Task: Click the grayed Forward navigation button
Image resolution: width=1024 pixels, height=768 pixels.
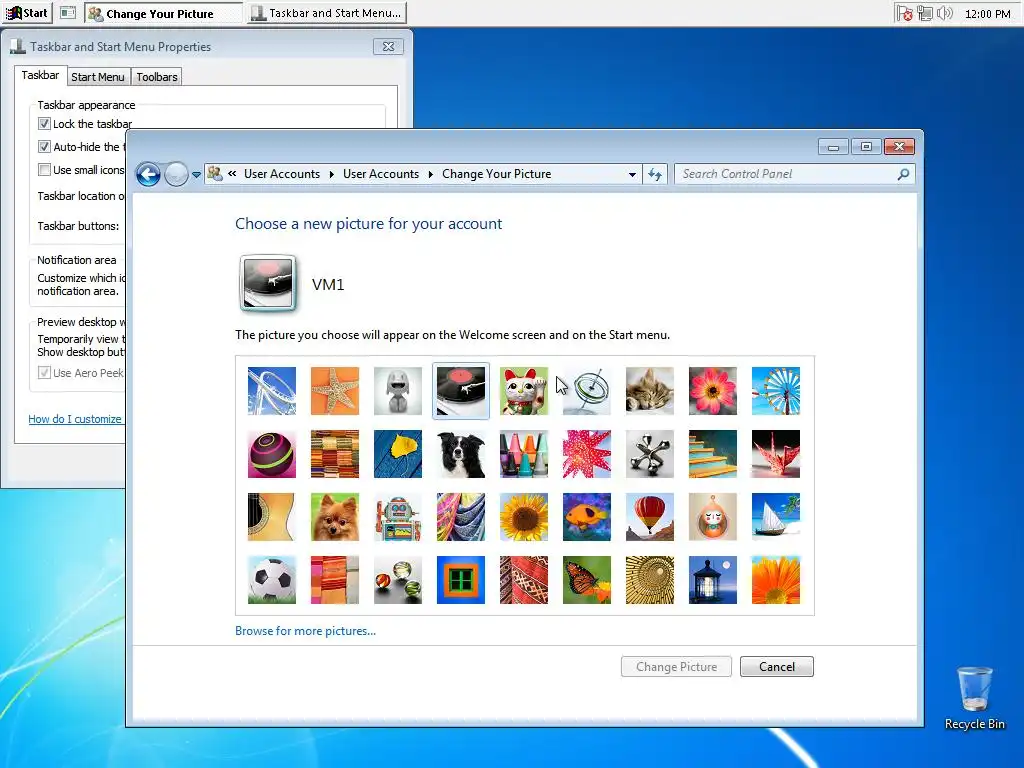Action: click(176, 174)
